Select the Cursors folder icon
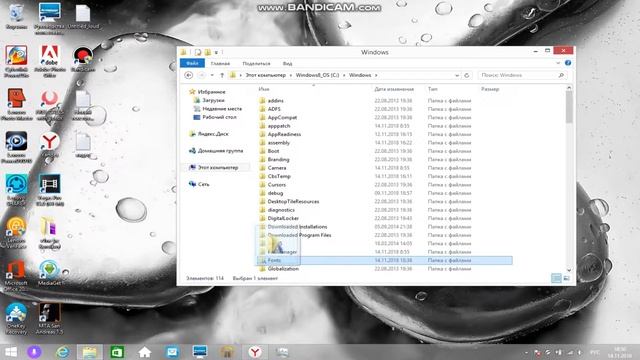 262,185
